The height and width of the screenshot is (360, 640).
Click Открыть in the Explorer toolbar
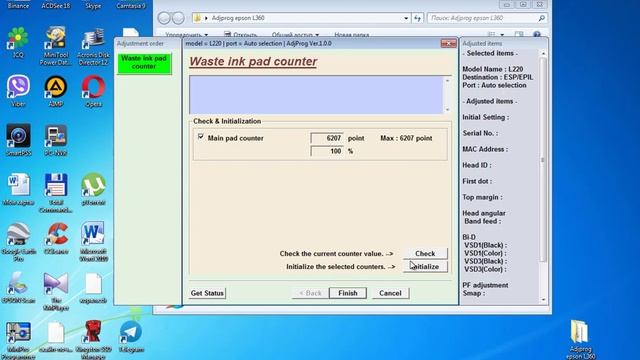(x=241, y=35)
